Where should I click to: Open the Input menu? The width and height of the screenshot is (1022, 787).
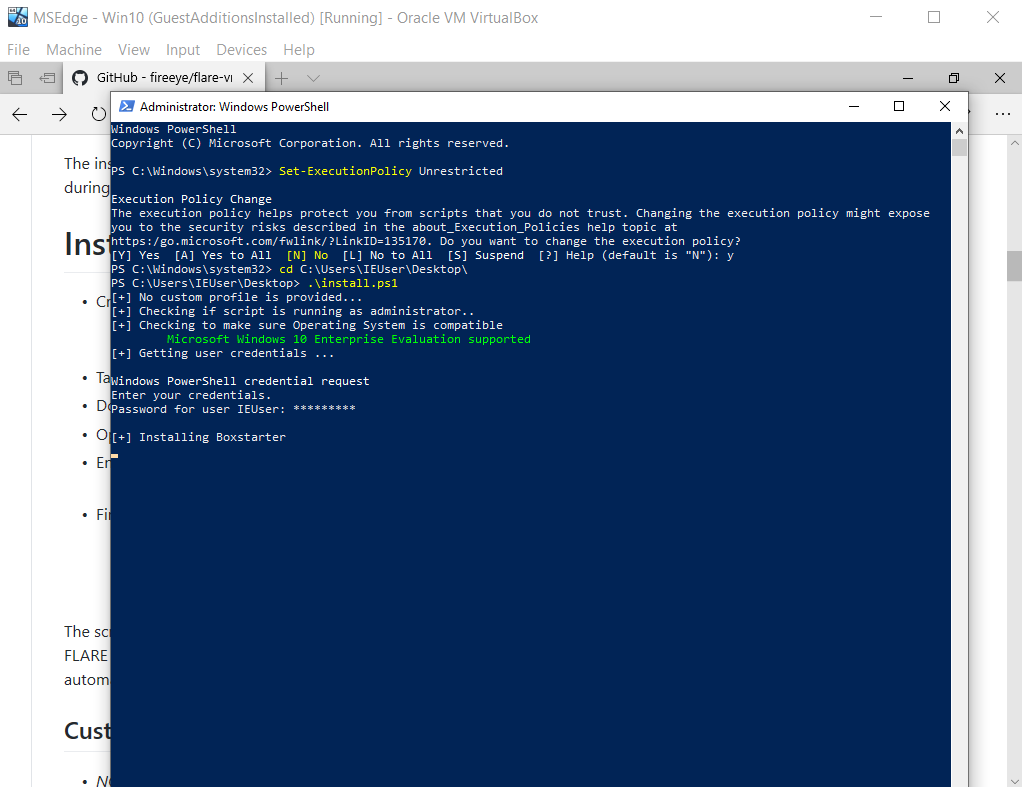(x=183, y=50)
